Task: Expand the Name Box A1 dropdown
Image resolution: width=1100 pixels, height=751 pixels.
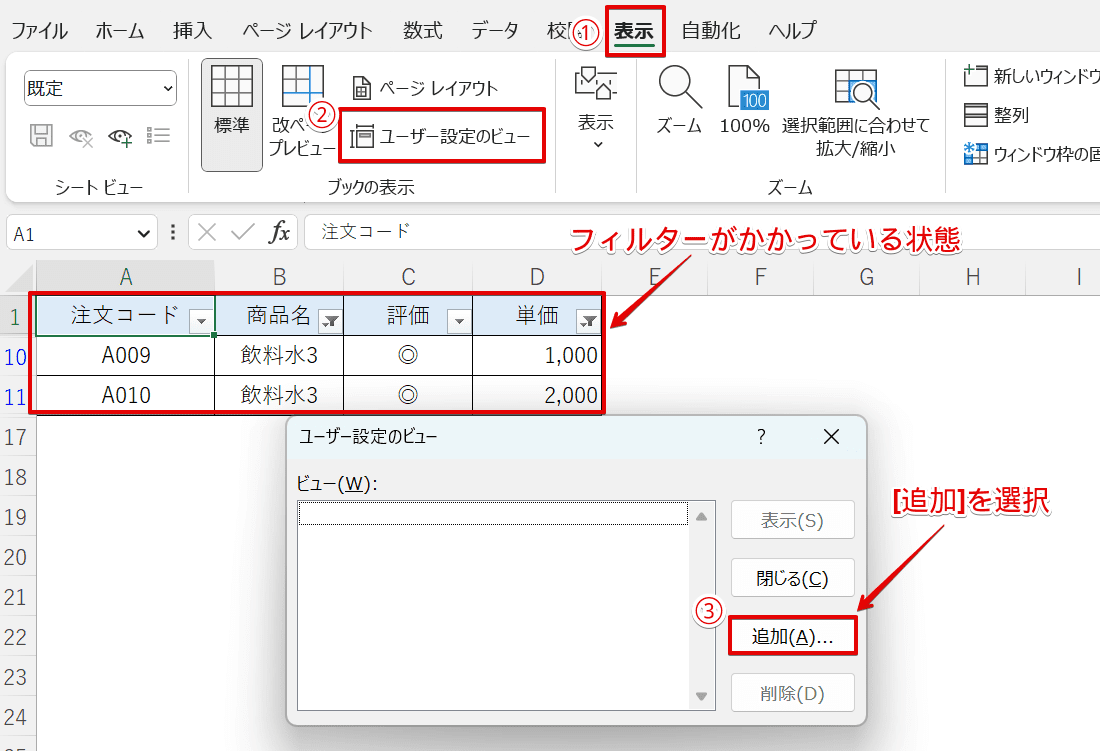Action: pyautogui.click(x=144, y=234)
